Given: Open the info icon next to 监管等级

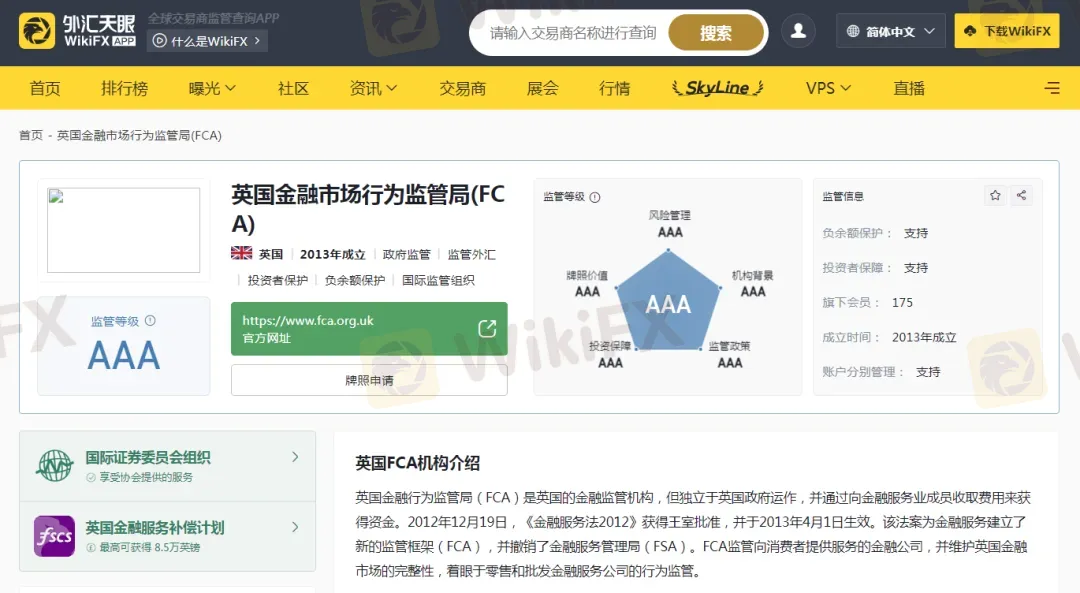Looking at the screenshot, I should click(596, 196).
